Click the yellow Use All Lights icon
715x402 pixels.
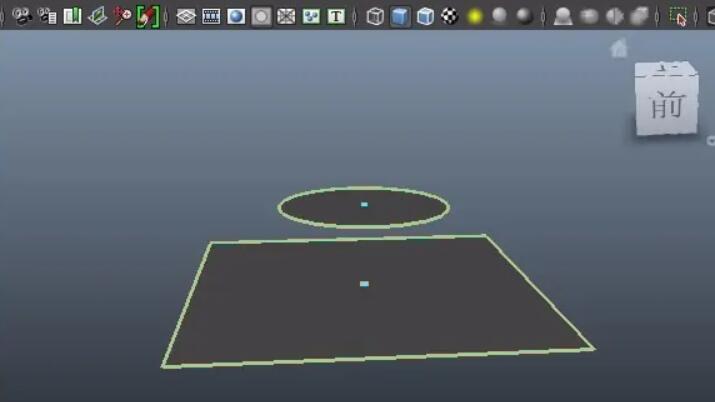coord(475,16)
